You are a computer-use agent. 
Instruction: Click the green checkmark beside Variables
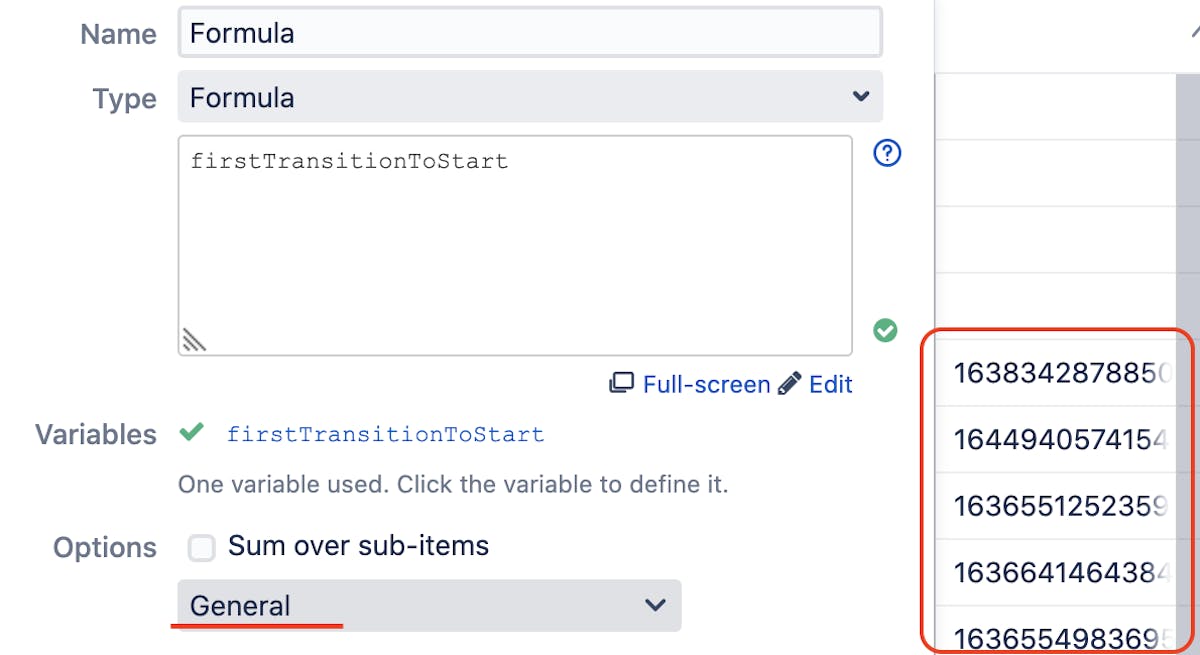click(191, 434)
